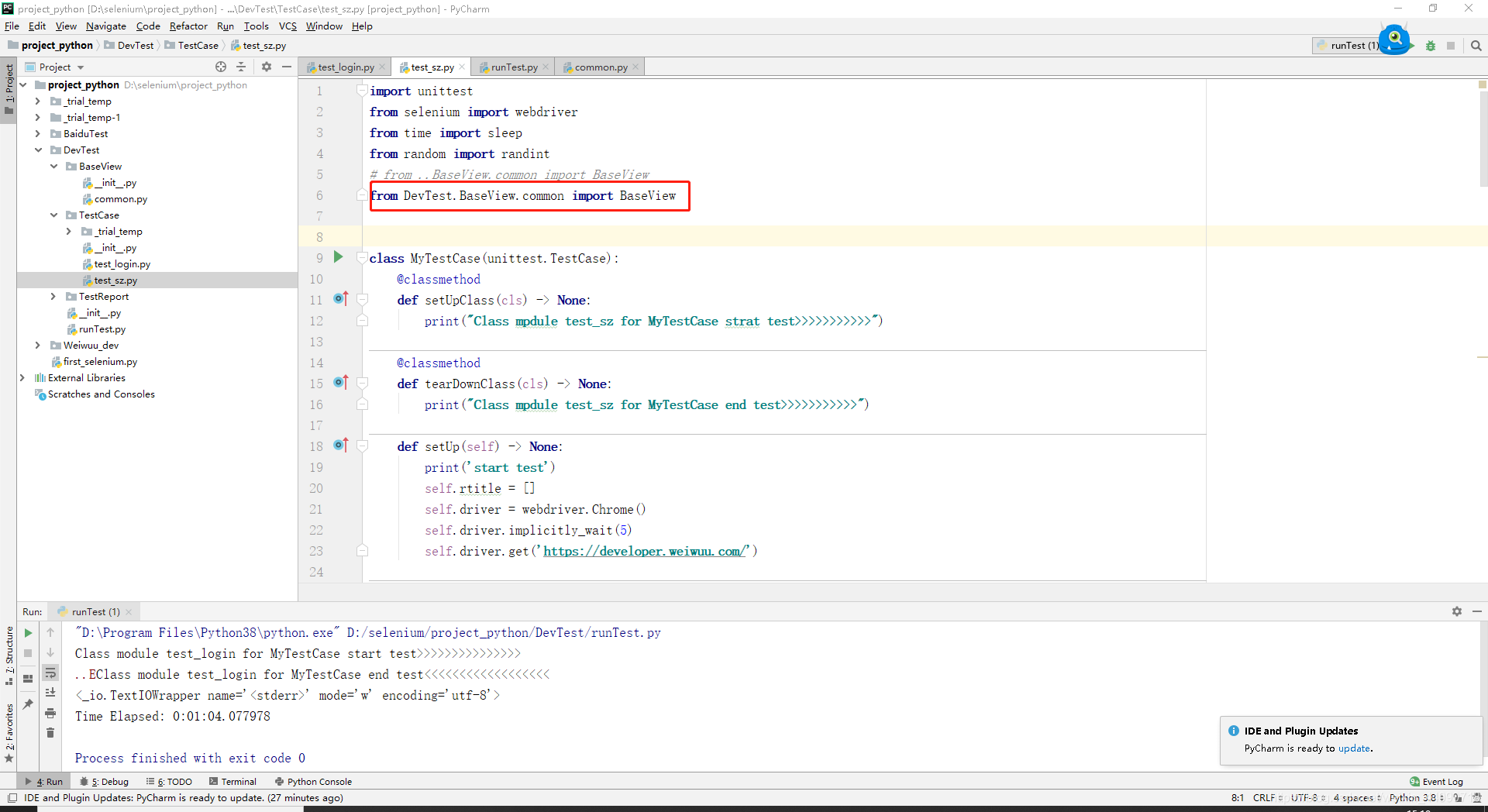The image size is (1488, 812).
Task: Click the Python 3.8 interpreter selector
Action: (1416, 798)
